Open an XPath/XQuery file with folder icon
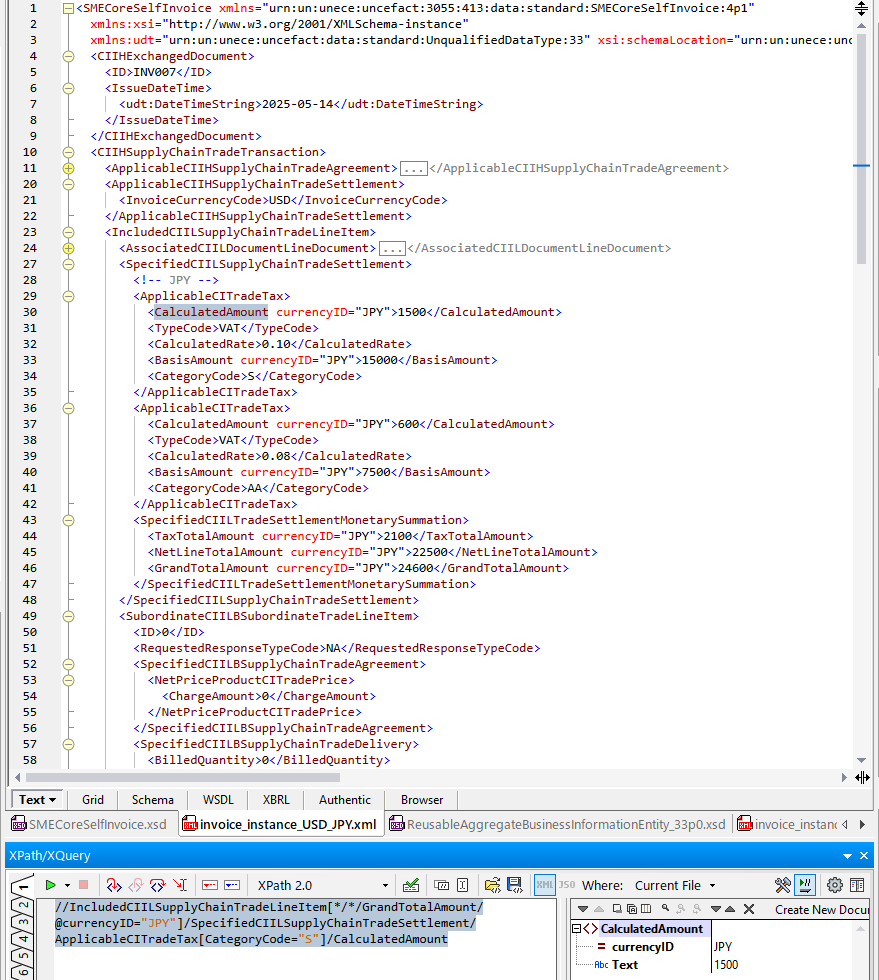The width and height of the screenshot is (879, 980). (x=493, y=885)
